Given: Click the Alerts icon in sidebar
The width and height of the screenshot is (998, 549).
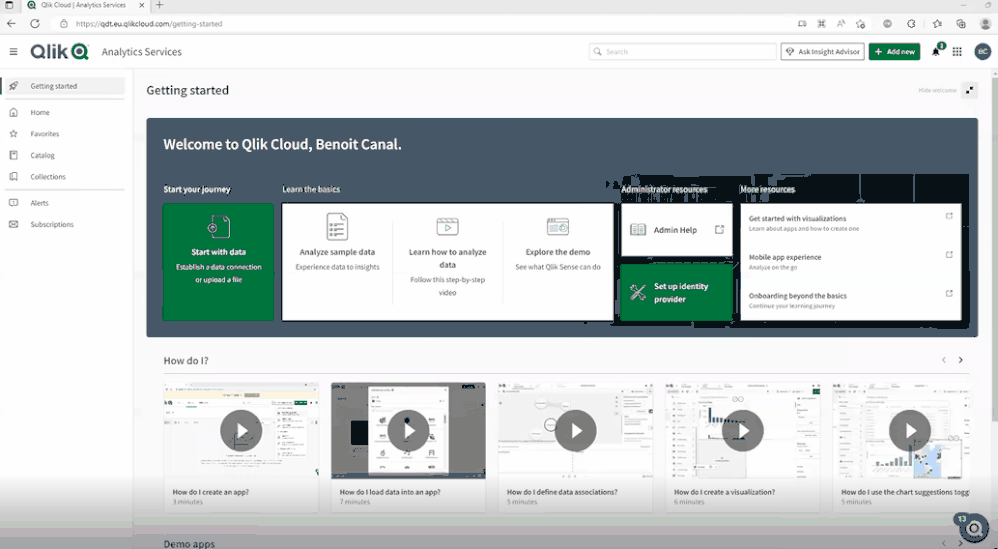Looking at the screenshot, I should pos(13,203).
